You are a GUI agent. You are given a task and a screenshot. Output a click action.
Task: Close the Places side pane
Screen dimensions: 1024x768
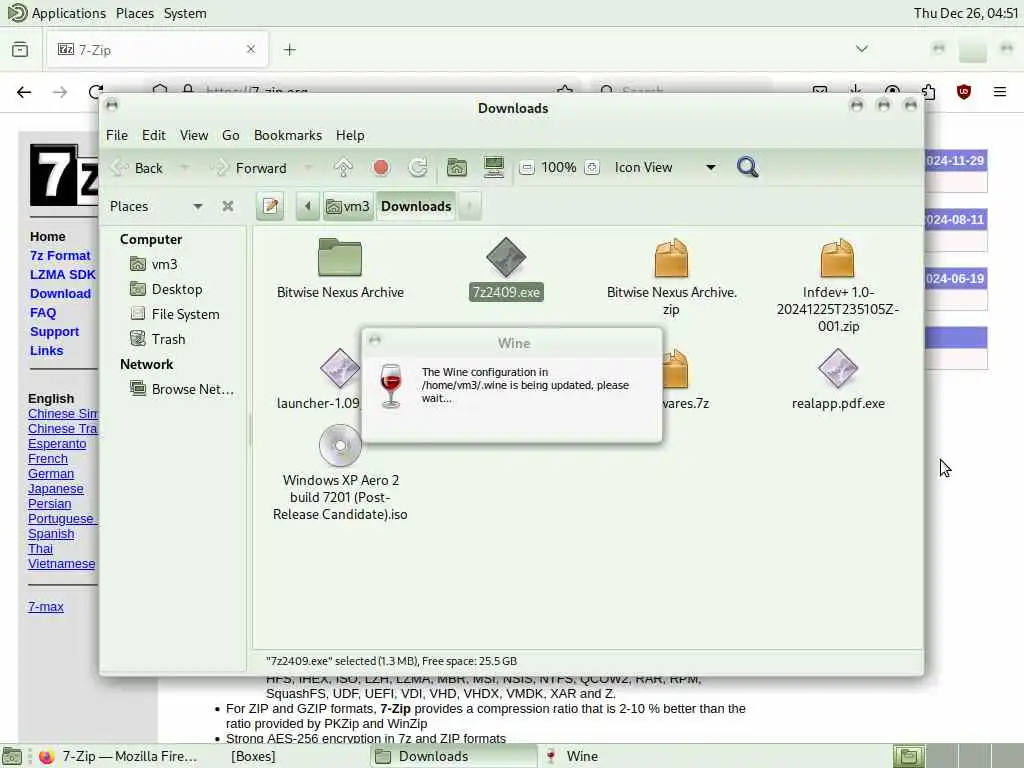click(x=227, y=206)
